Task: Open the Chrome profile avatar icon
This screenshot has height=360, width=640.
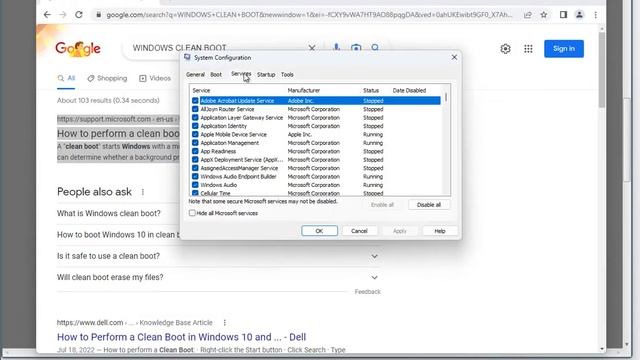Action: tap(579, 15)
